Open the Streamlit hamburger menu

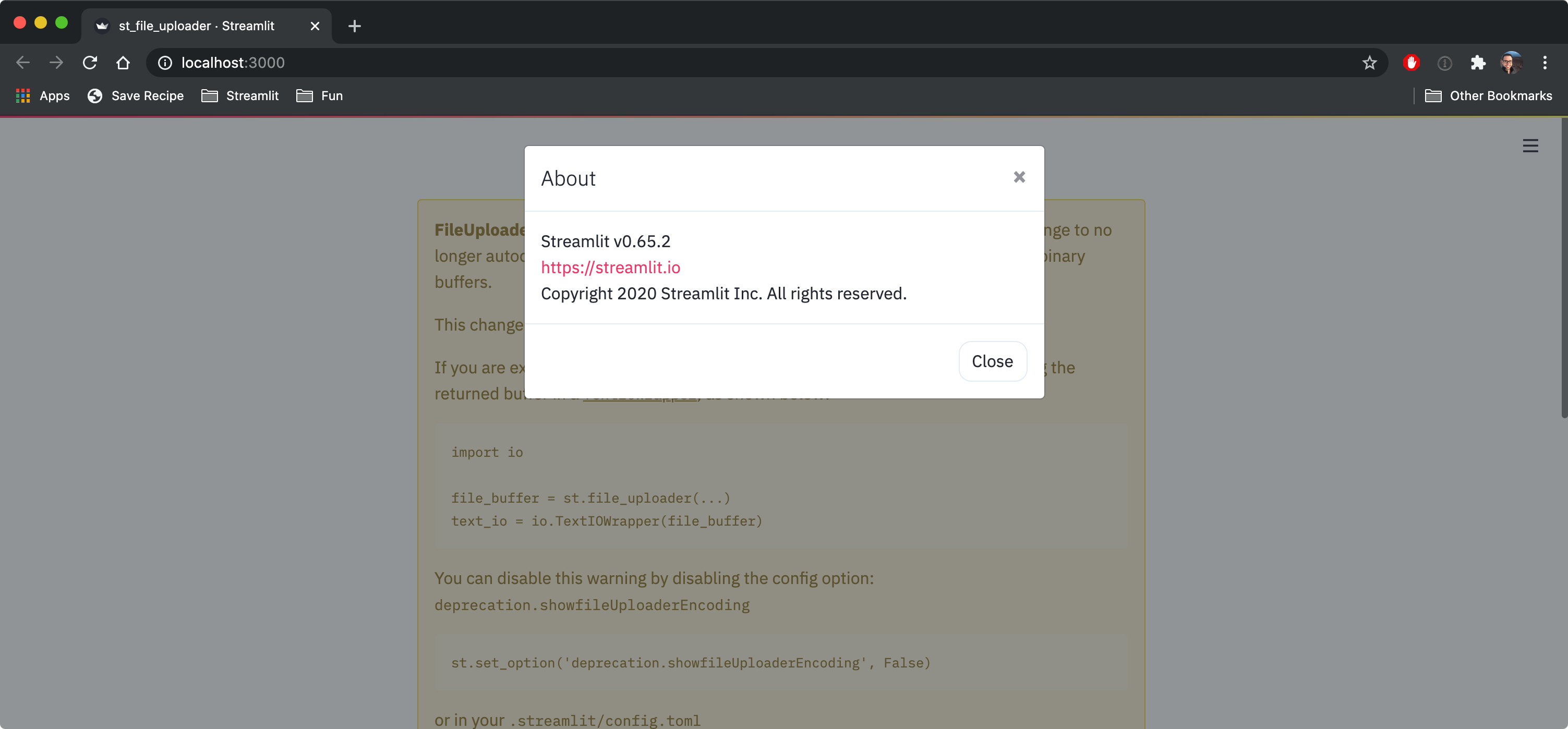point(1530,145)
